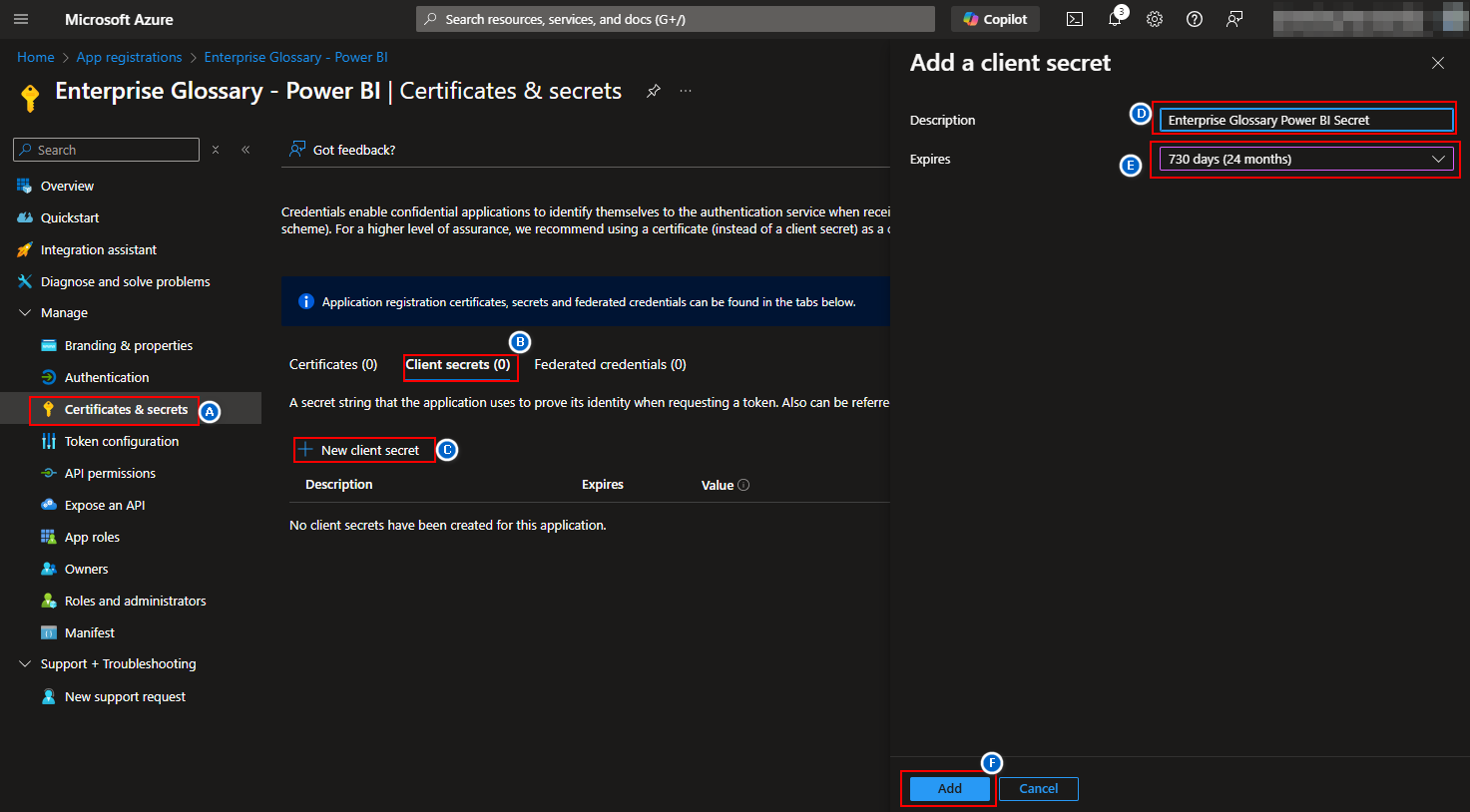Click the Description text field

1305,121
